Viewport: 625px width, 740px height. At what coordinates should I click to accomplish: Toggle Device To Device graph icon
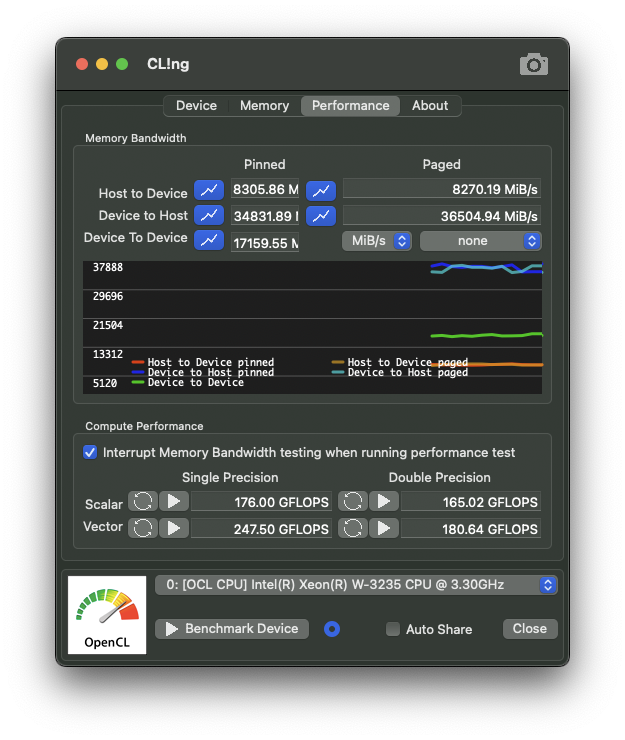209,240
